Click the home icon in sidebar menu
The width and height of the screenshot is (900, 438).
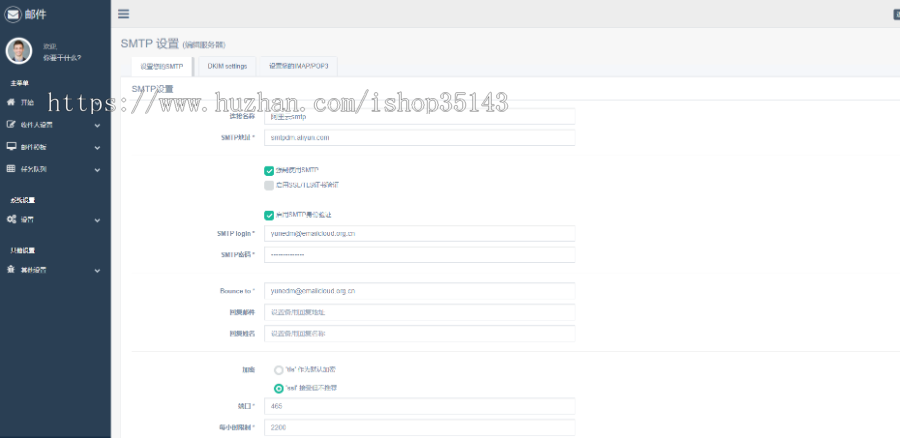11,103
